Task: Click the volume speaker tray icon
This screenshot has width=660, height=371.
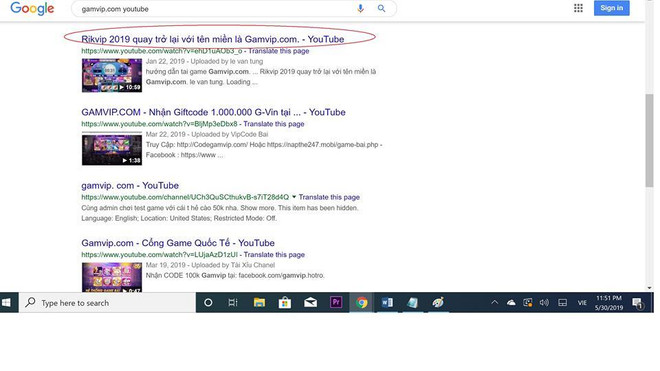Action: (544, 302)
